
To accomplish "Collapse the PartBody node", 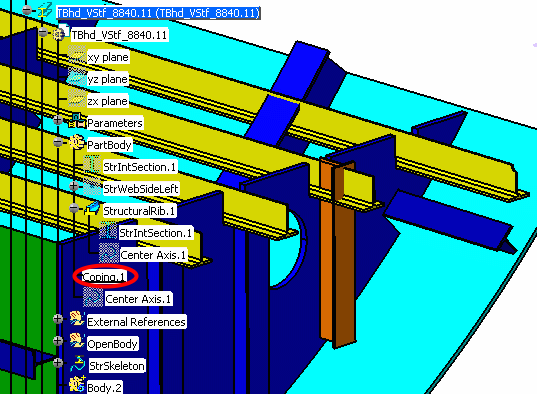I will [58, 142].
